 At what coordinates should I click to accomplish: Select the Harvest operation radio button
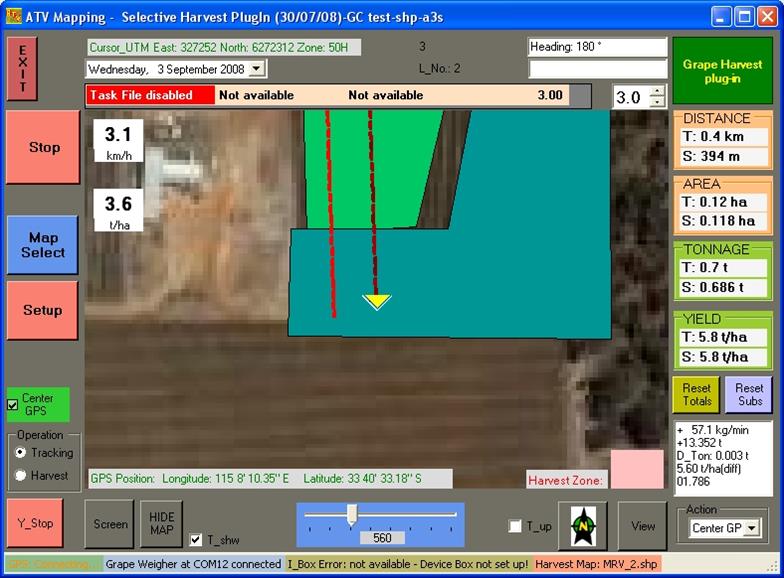click(x=20, y=475)
